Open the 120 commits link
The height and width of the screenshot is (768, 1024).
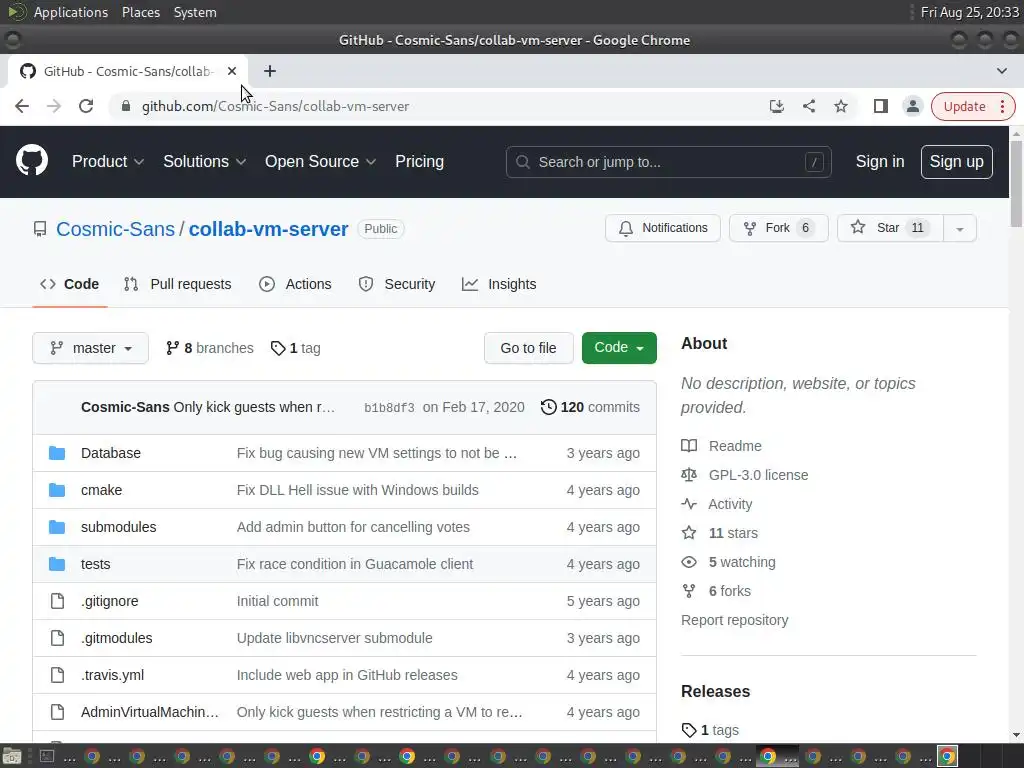point(590,408)
